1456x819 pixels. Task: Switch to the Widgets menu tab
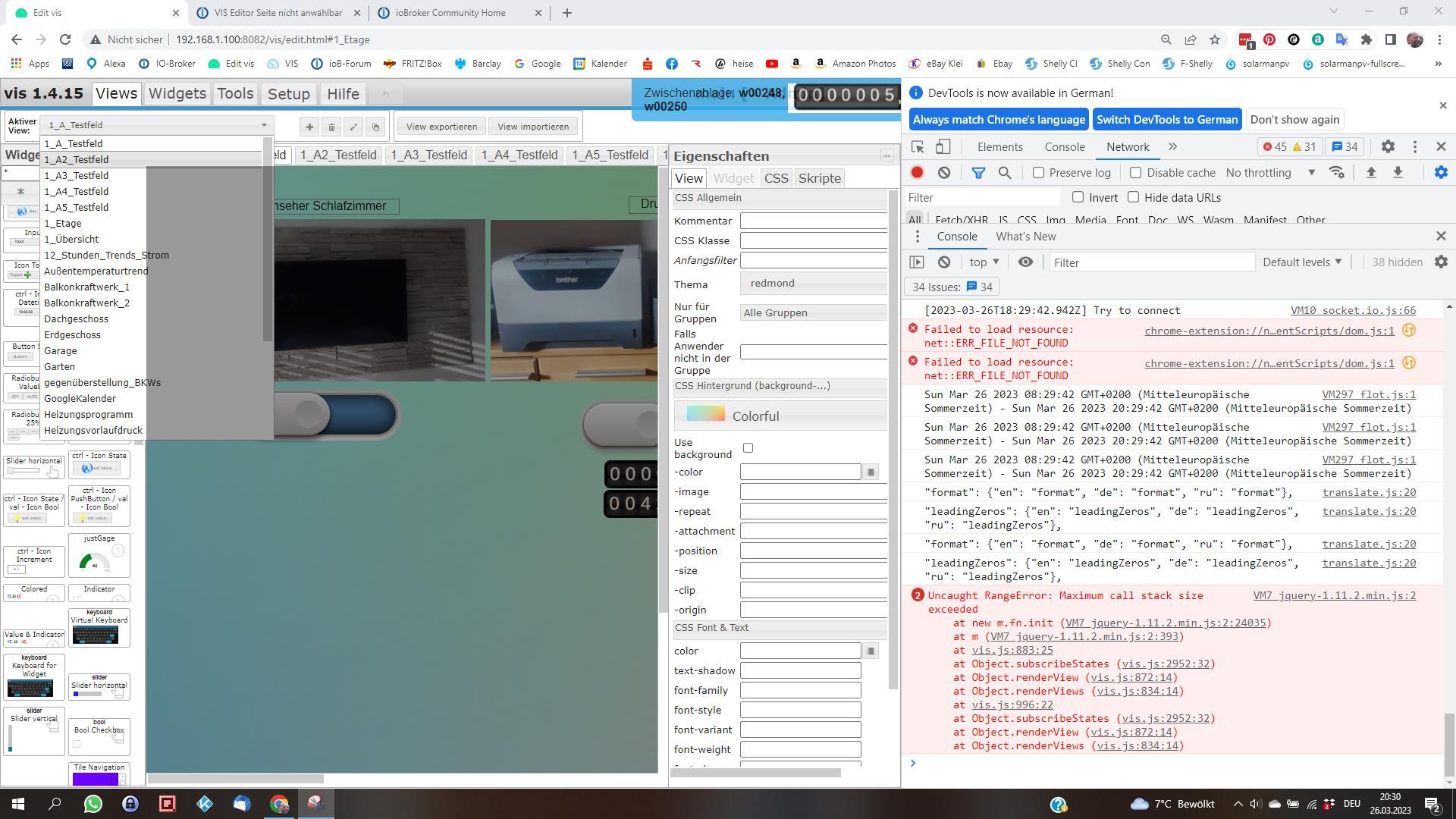click(177, 93)
